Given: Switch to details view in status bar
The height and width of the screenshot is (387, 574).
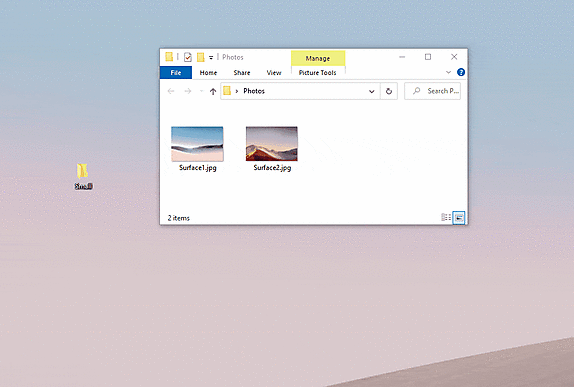Looking at the screenshot, I should click(x=446, y=217).
